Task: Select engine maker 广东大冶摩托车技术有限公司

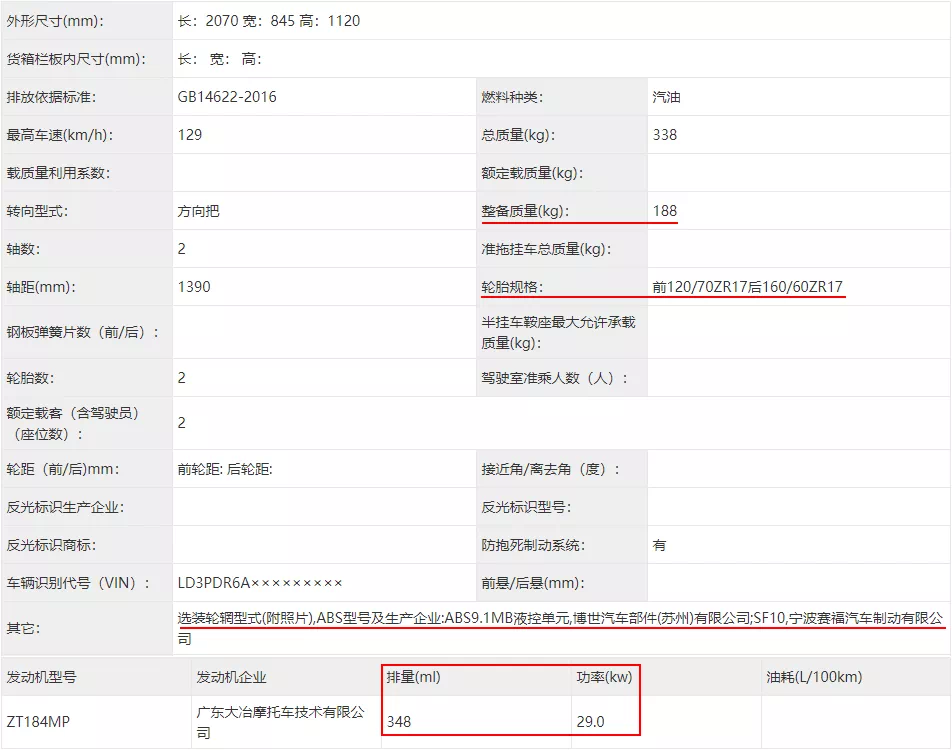Action: point(280,723)
